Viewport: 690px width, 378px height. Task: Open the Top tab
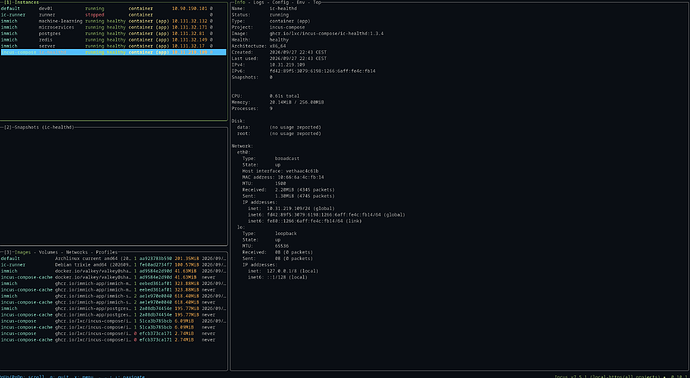tap(317, 2)
